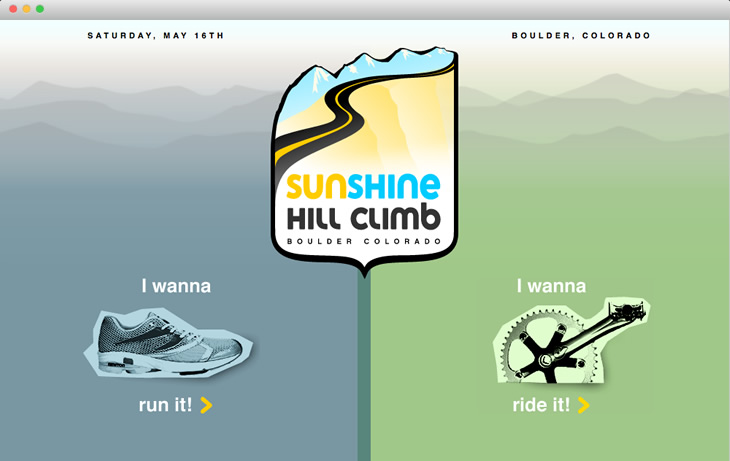Viewport: 730px width, 461px height.
Task: Click the I wanna text above shoe
Action: click(x=176, y=286)
